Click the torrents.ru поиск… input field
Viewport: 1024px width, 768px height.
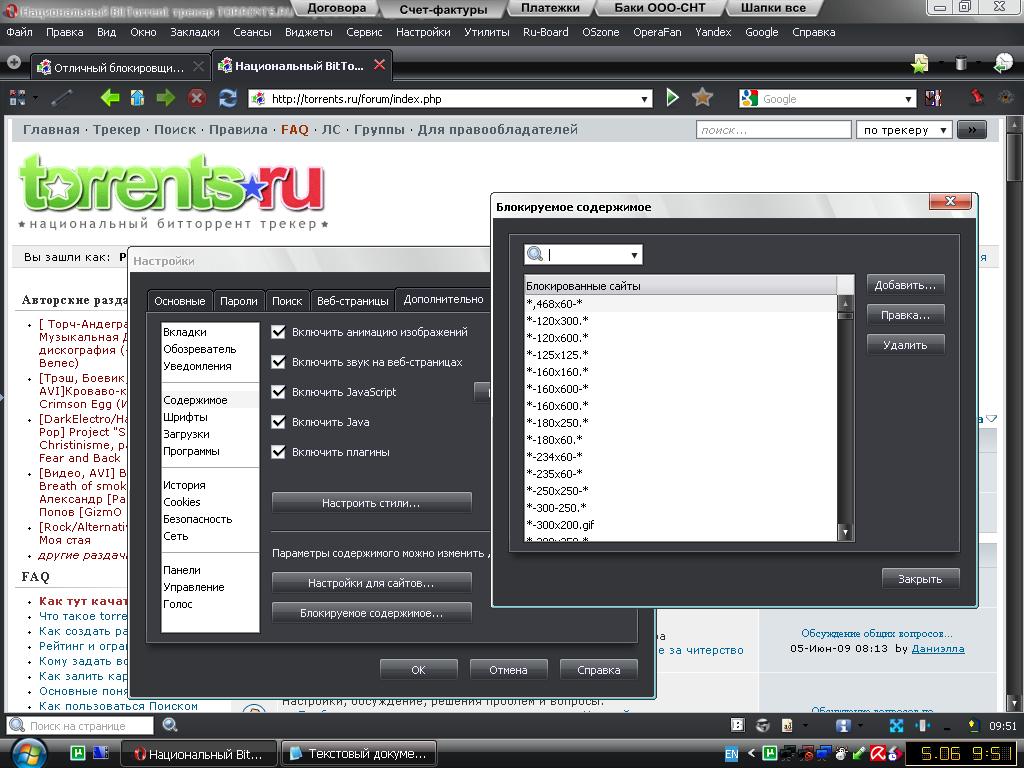[x=774, y=130]
